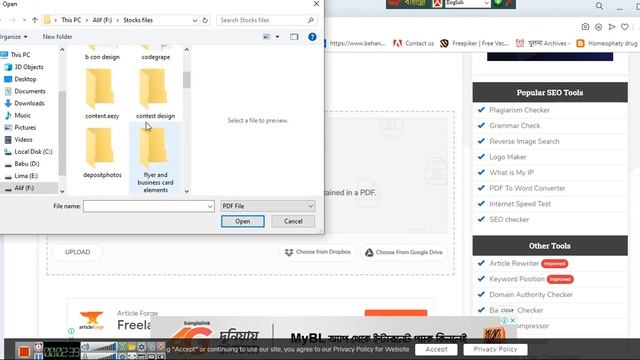Select Desktop in navigation pane

[x=25, y=79]
